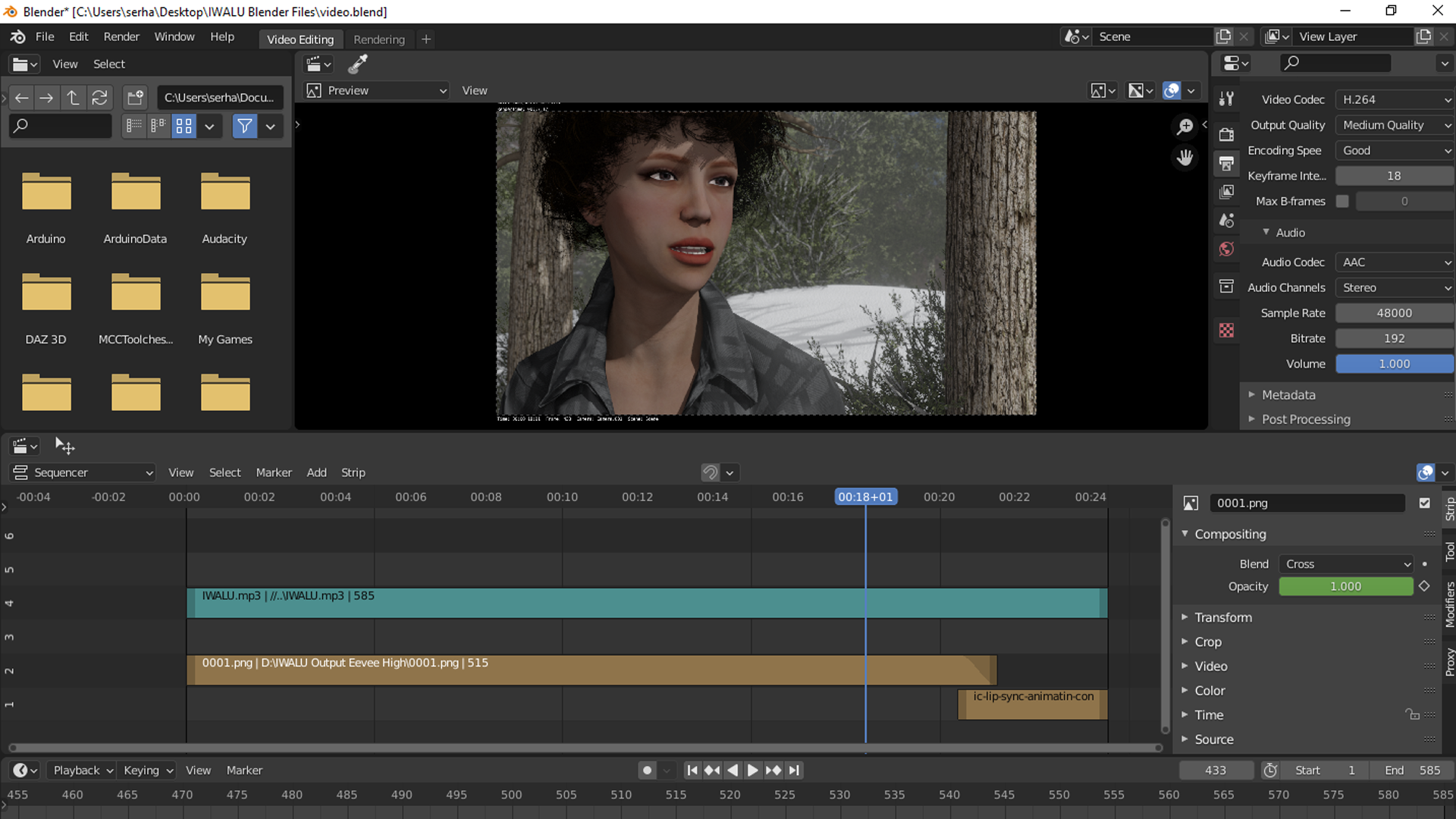The height and width of the screenshot is (819, 1456).
Task: Toggle Time panel lock icon
Action: [1411, 714]
